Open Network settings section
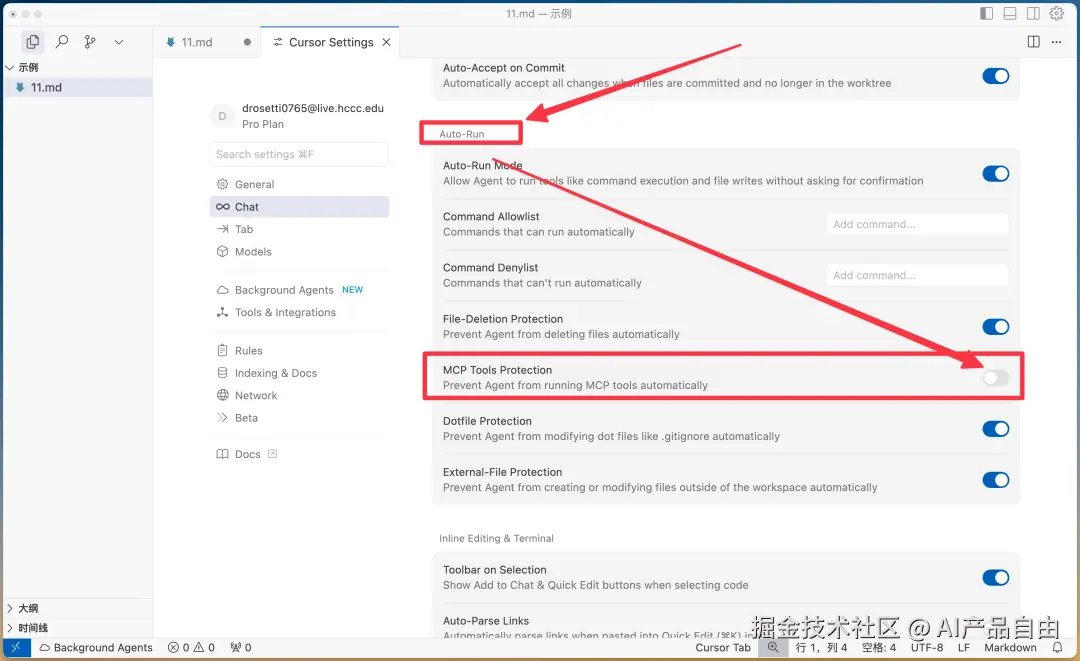 (299, 395)
